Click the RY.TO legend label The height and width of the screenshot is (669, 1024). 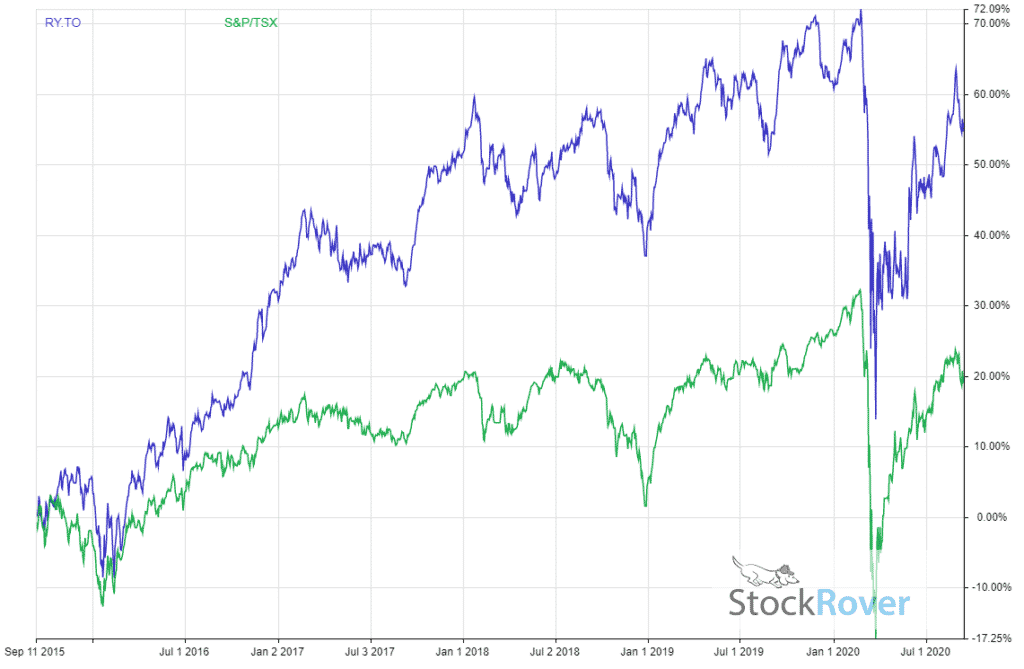(63, 21)
